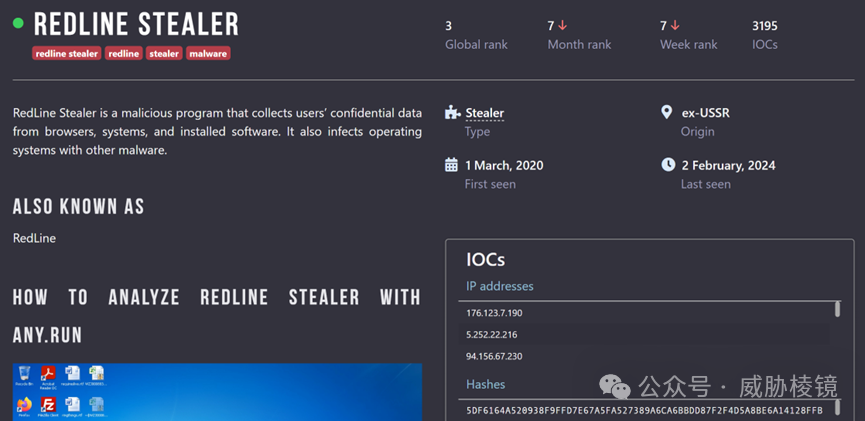Click the Month rank value 7
The image size is (865, 421).
tap(551, 25)
